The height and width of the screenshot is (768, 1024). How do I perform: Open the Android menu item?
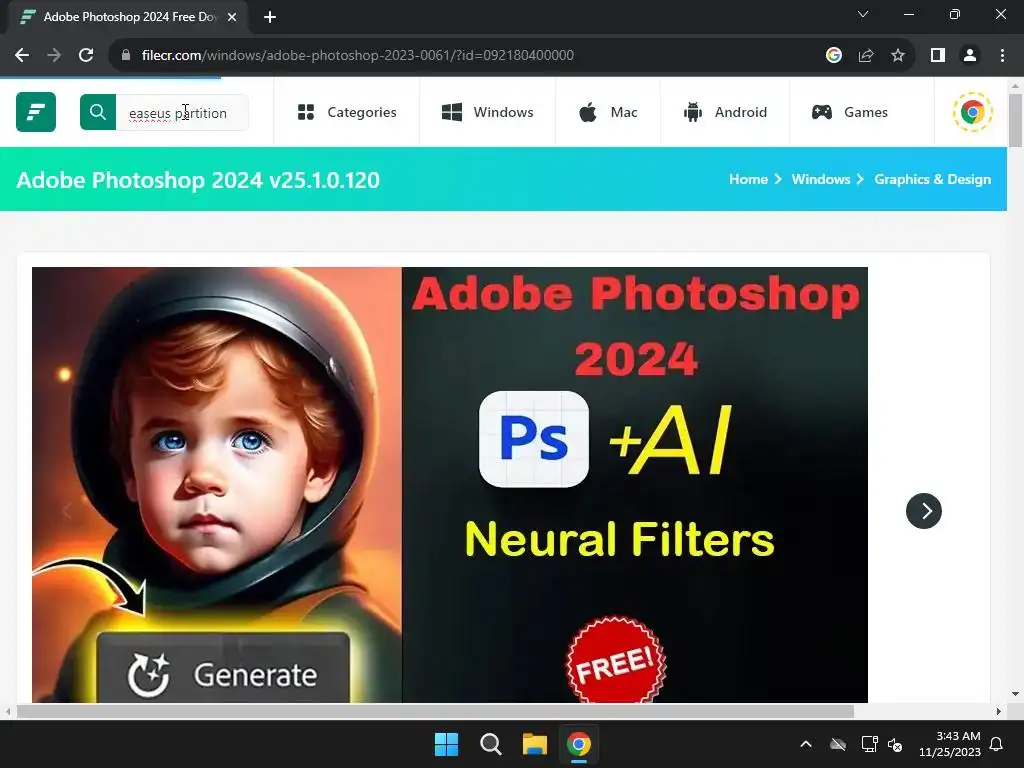(x=725, y=112)
